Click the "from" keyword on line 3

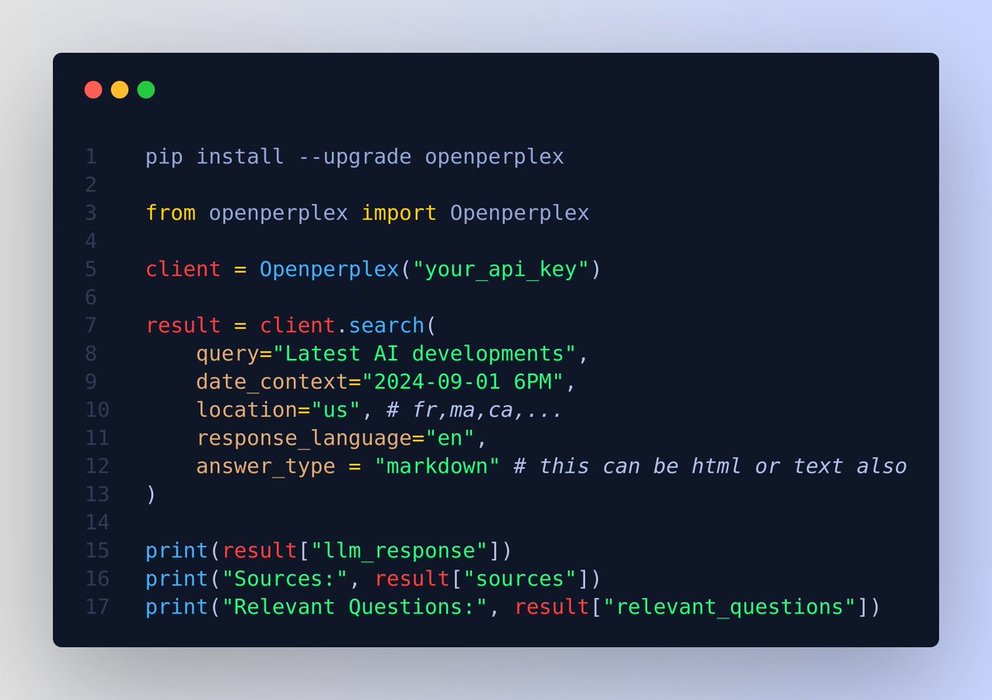[171, 213]
